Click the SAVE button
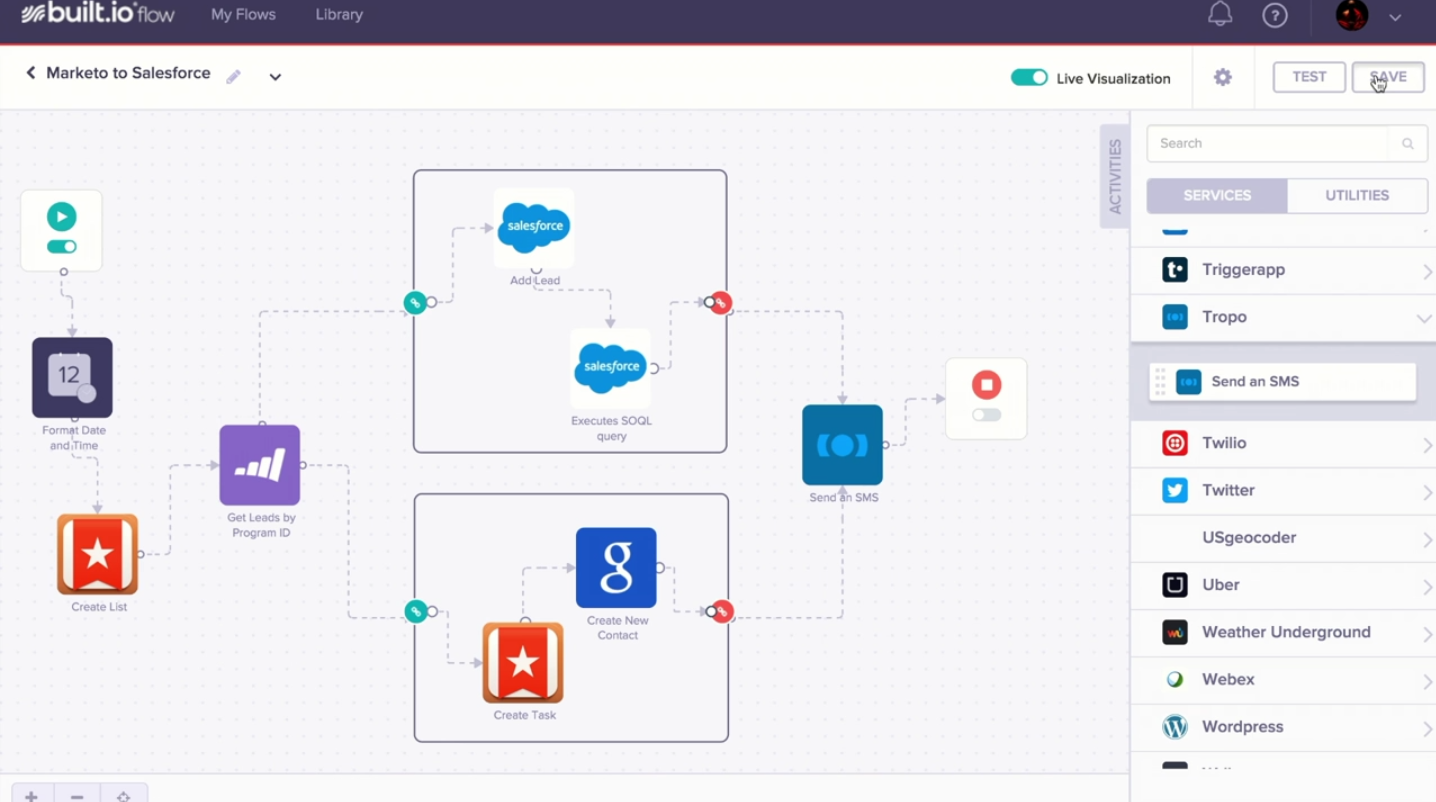Screen dimensions: 1436x802 coord(1388,77)
